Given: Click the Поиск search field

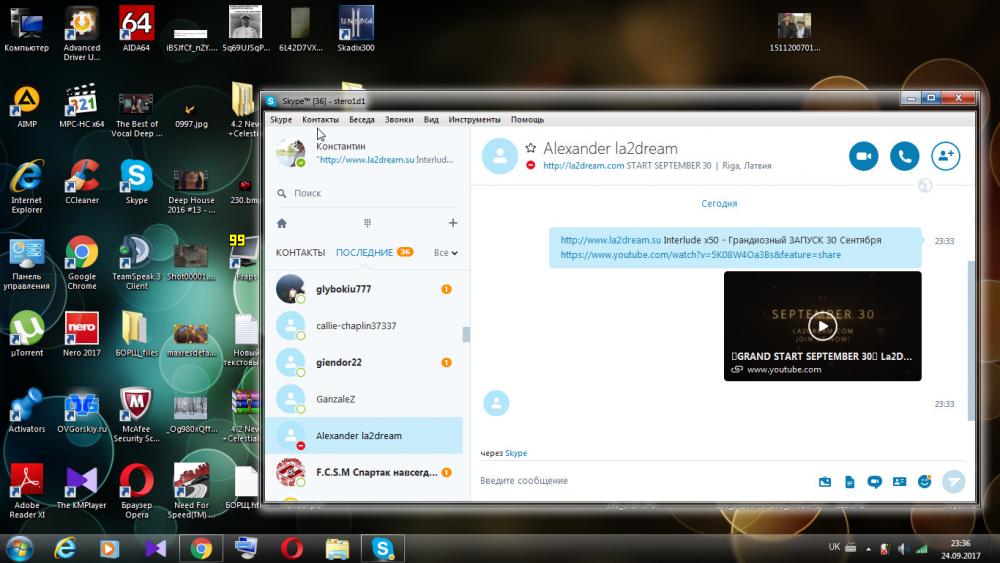Looking at the screenshot, I should [x=370, y=193].
